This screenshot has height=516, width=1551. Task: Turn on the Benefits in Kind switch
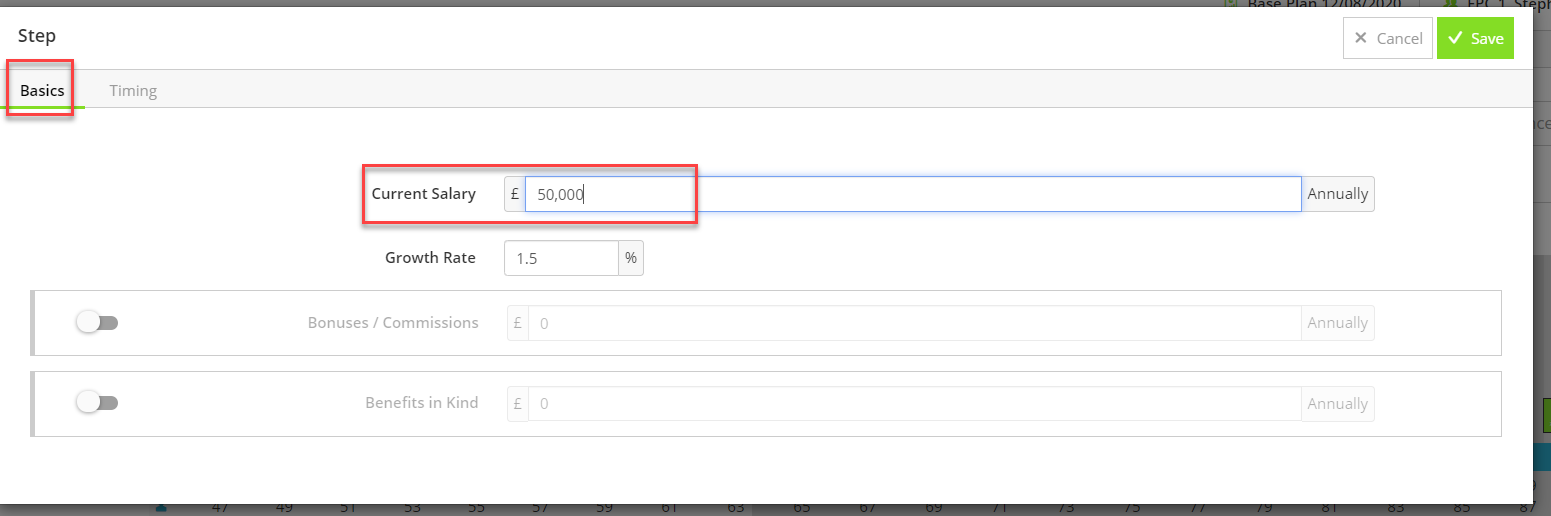(x=97, y=402)
